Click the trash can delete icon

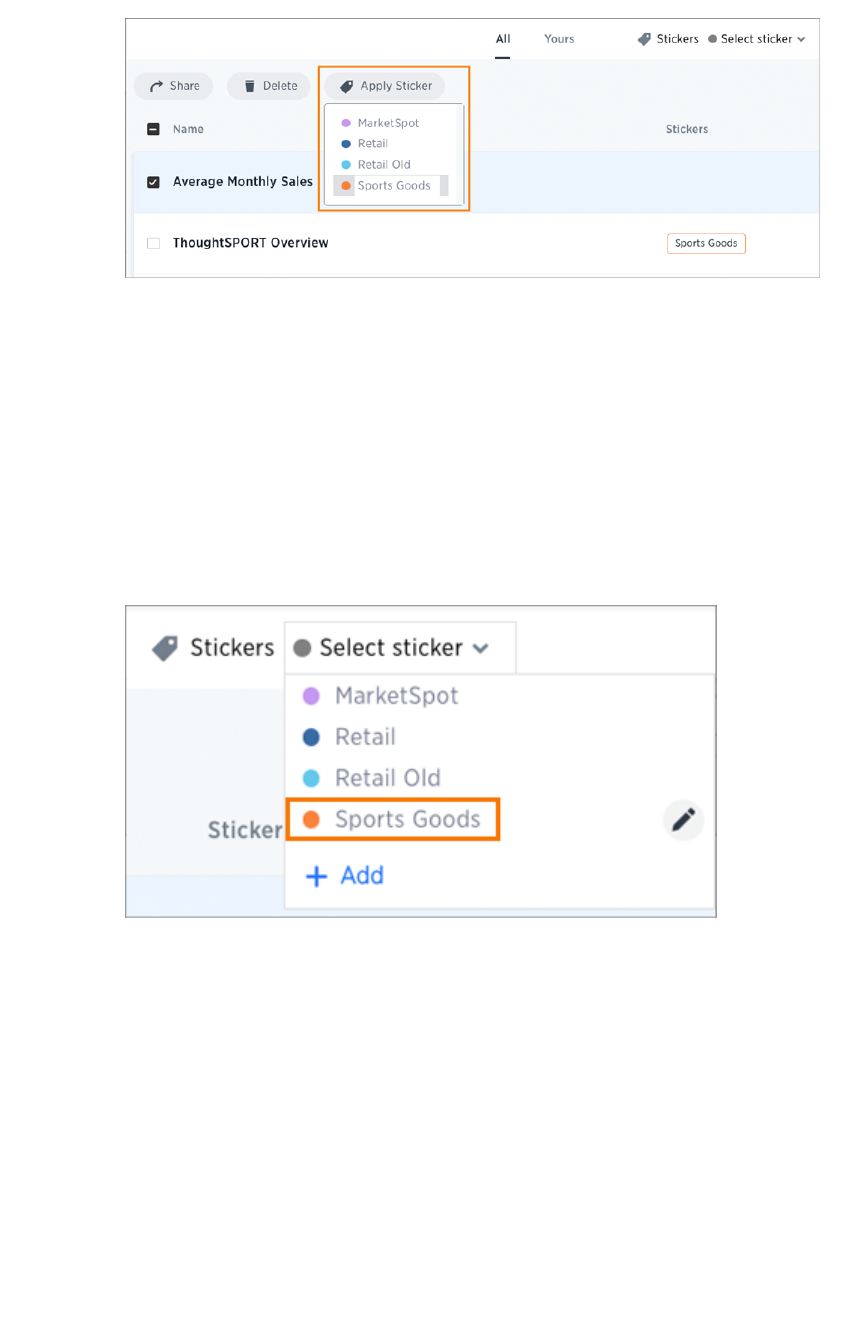249,86
